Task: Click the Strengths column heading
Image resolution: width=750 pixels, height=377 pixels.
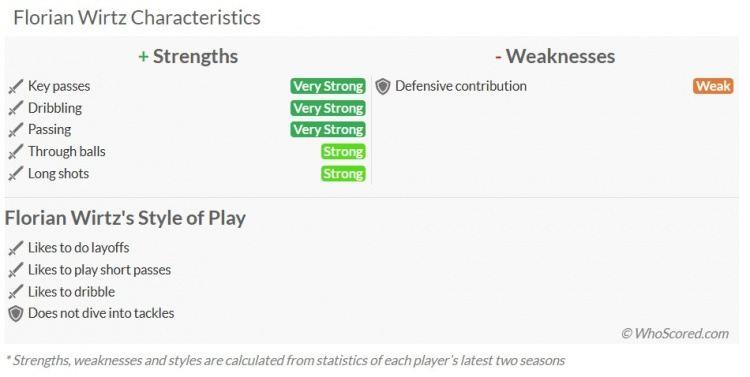Action: click(188, 56)
